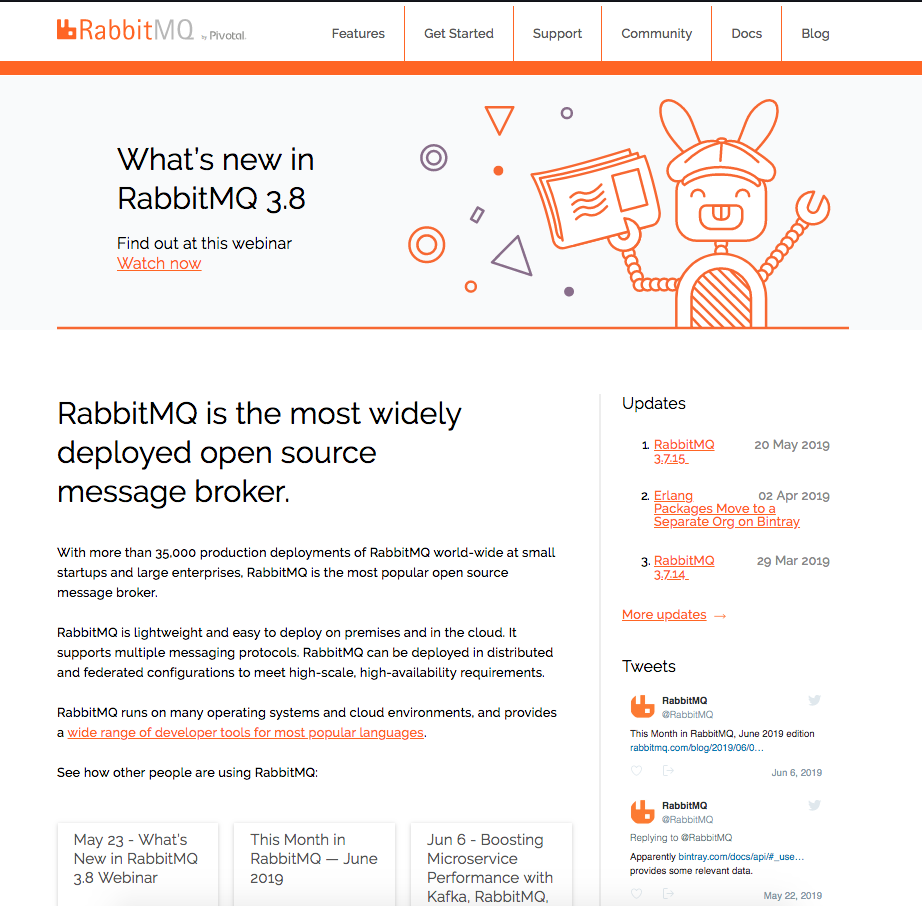Click the 29 Mar 2019 update date
Image resolution: width=922 pixels, height=906 pixels.
coord(793,561)
